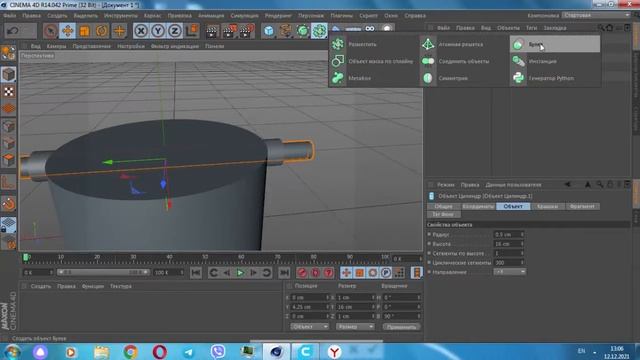Choose the live selection cursor tool
The height and width of the screenshot is (360, 640).
(50, 31)
